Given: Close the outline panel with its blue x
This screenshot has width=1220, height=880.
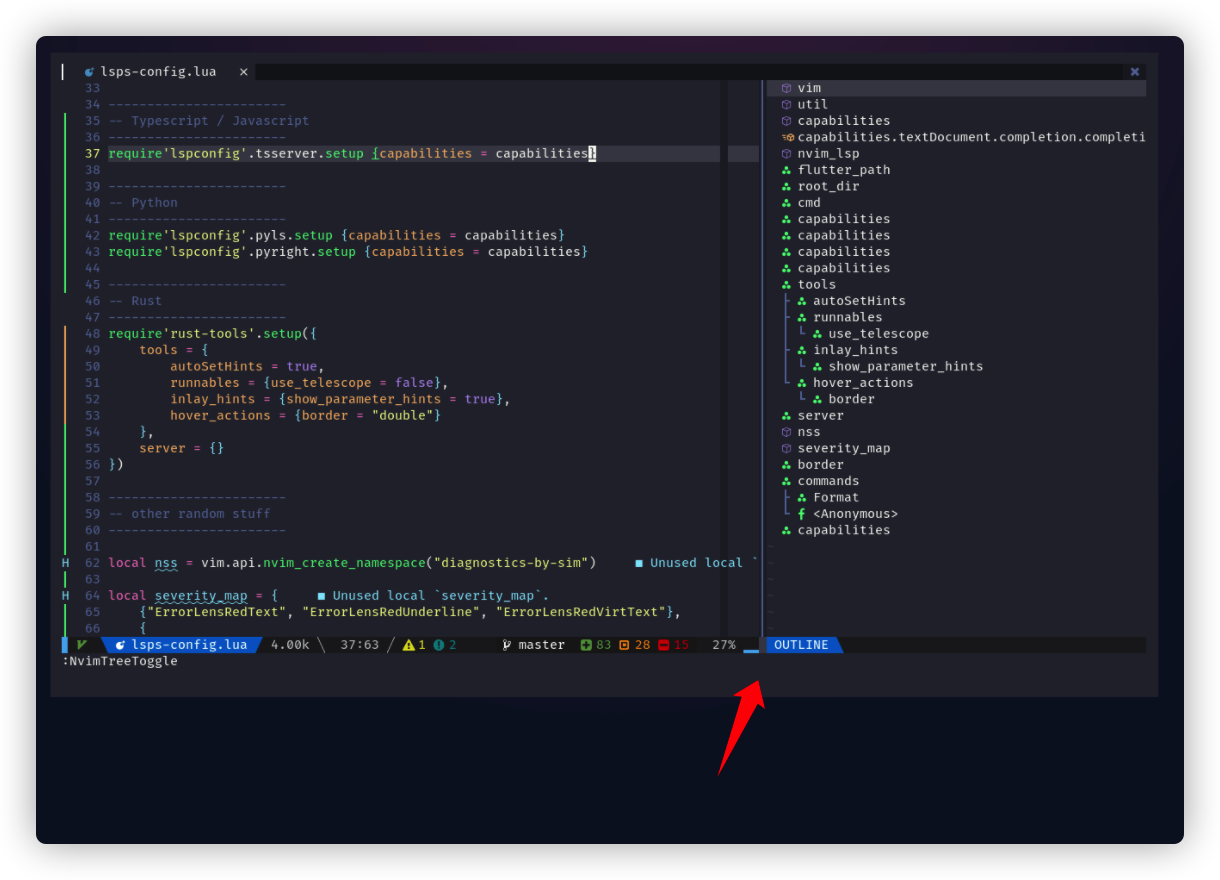Looking at the screenshot, I should [x=1134, y=71].
